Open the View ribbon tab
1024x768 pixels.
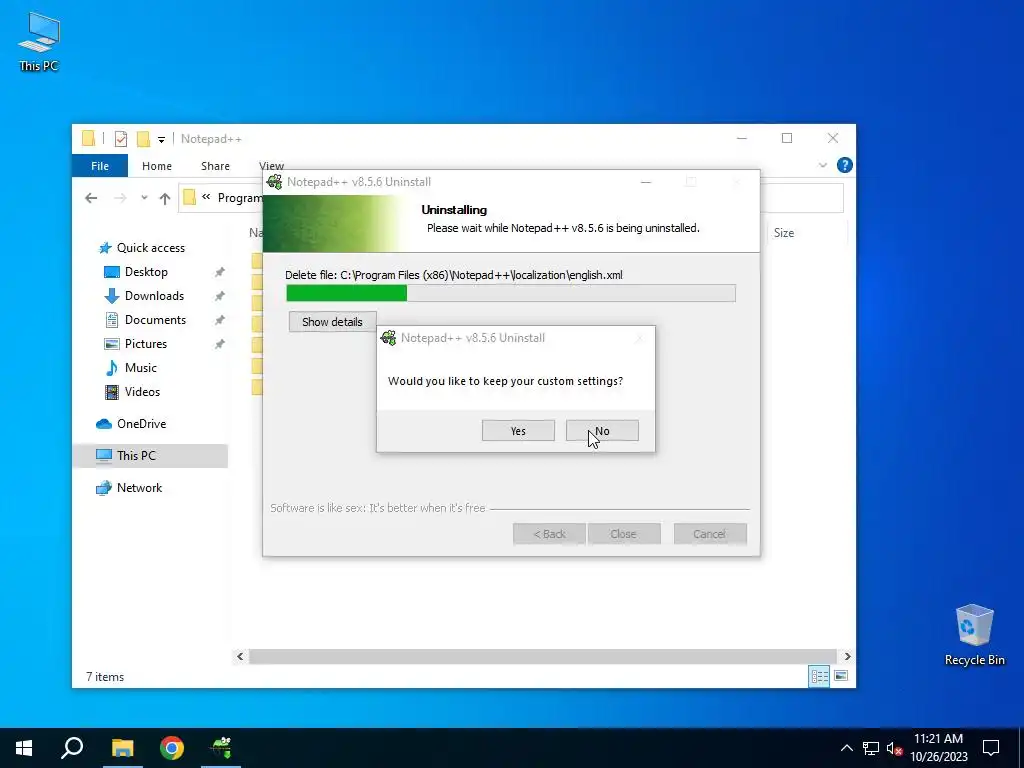click(271, 166)
